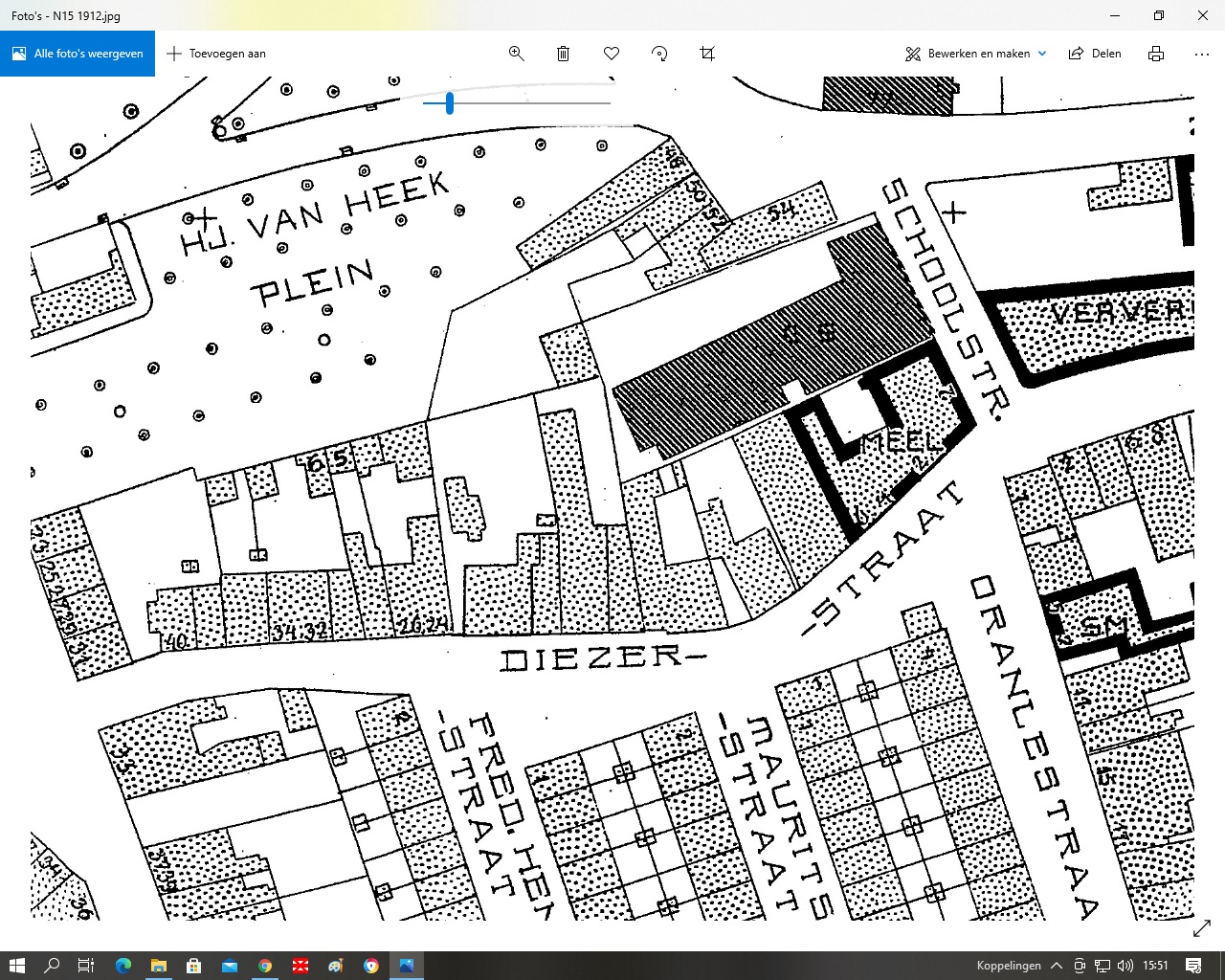Open the Koppelingen taskbar toolbar
Viewport: 1225px width, 980px height.
pos(1009,966)
